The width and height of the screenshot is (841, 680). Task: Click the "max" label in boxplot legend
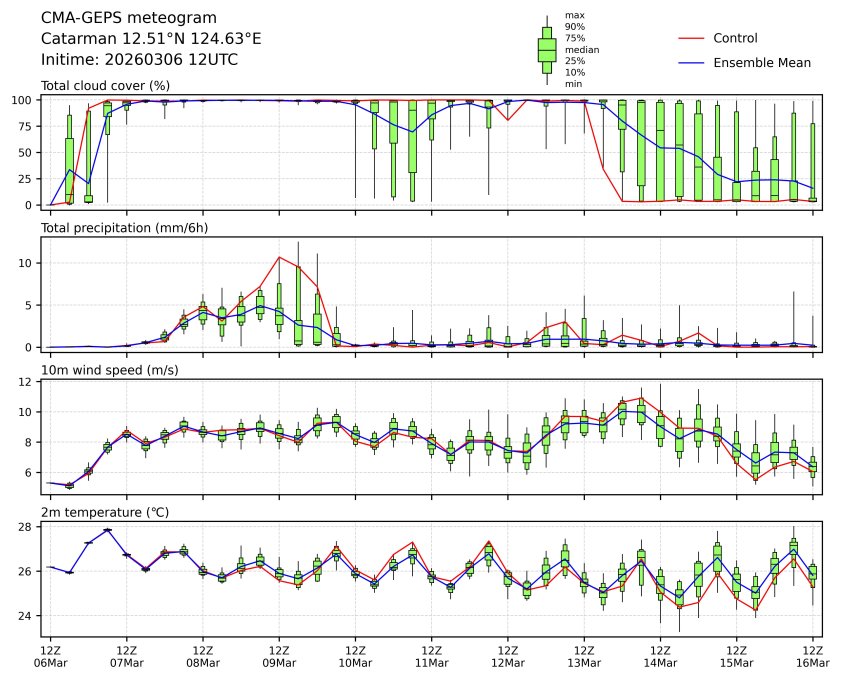[574, 15]
